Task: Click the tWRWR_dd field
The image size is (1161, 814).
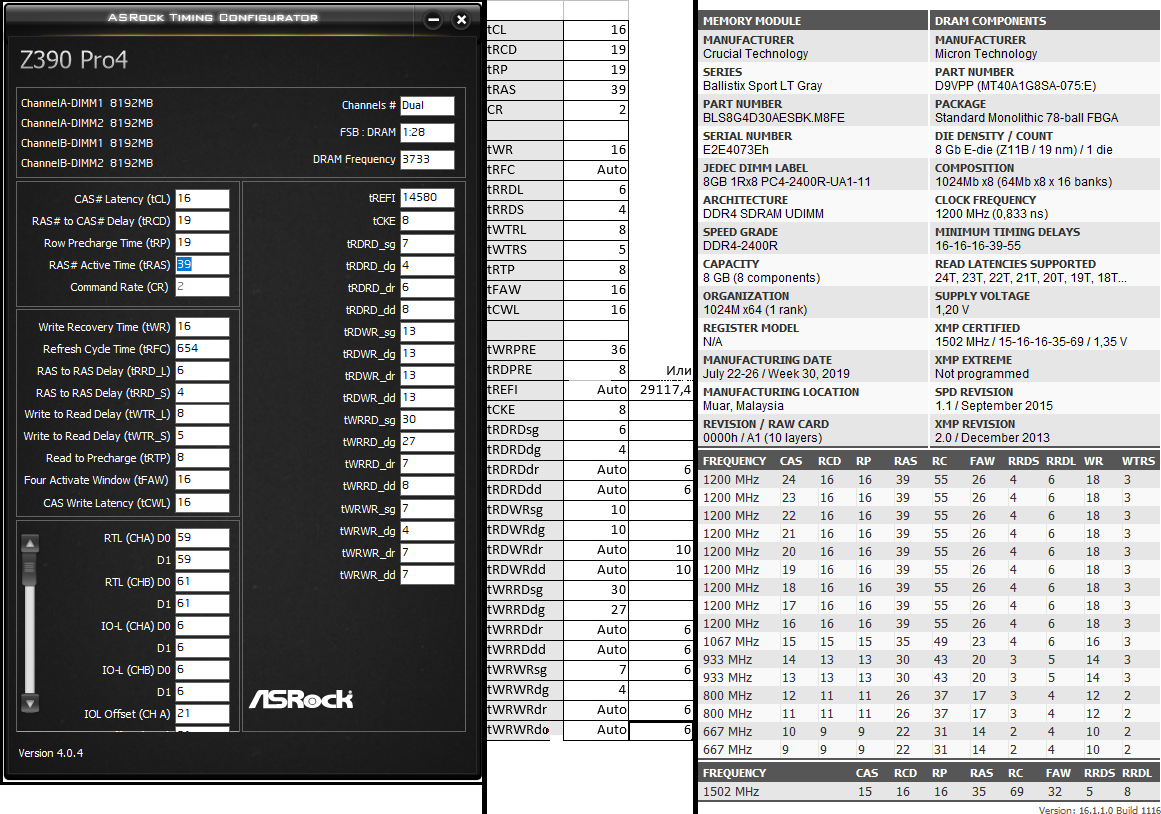Action: (x=427, y=575)
